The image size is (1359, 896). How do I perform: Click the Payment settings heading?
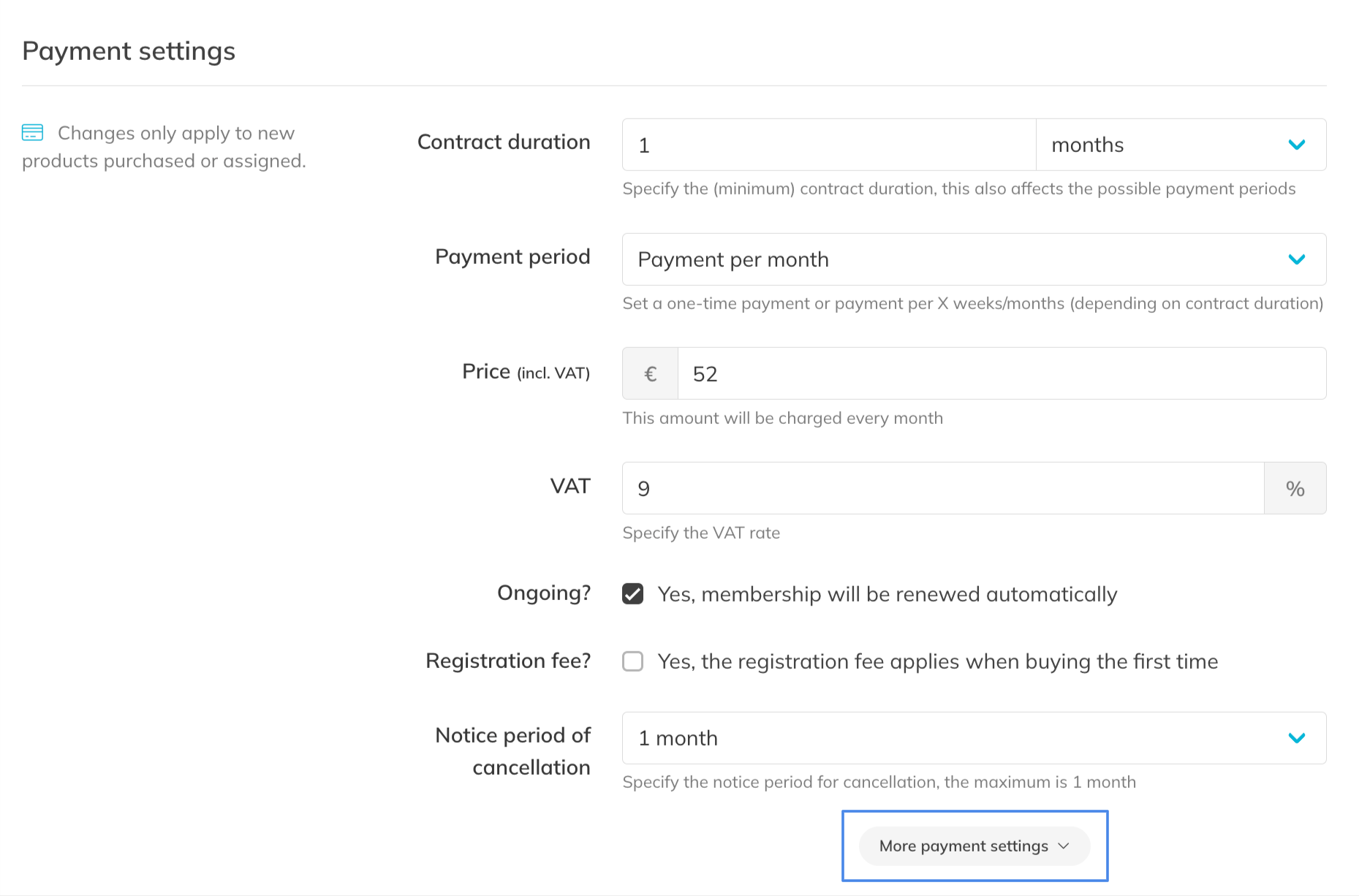[129, 51]
